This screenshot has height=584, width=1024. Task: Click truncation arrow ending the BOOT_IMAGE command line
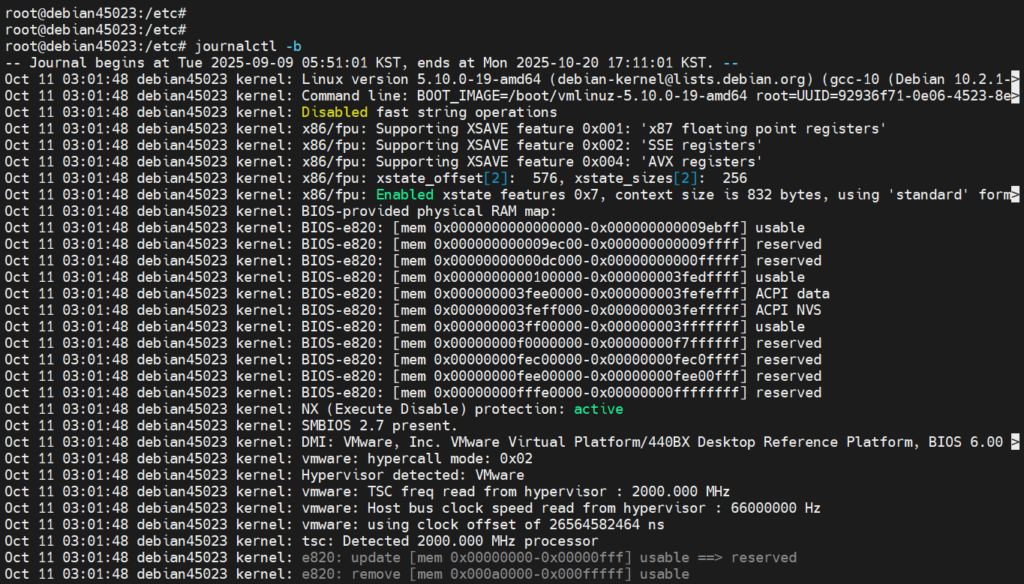(x=1016, y=96)
